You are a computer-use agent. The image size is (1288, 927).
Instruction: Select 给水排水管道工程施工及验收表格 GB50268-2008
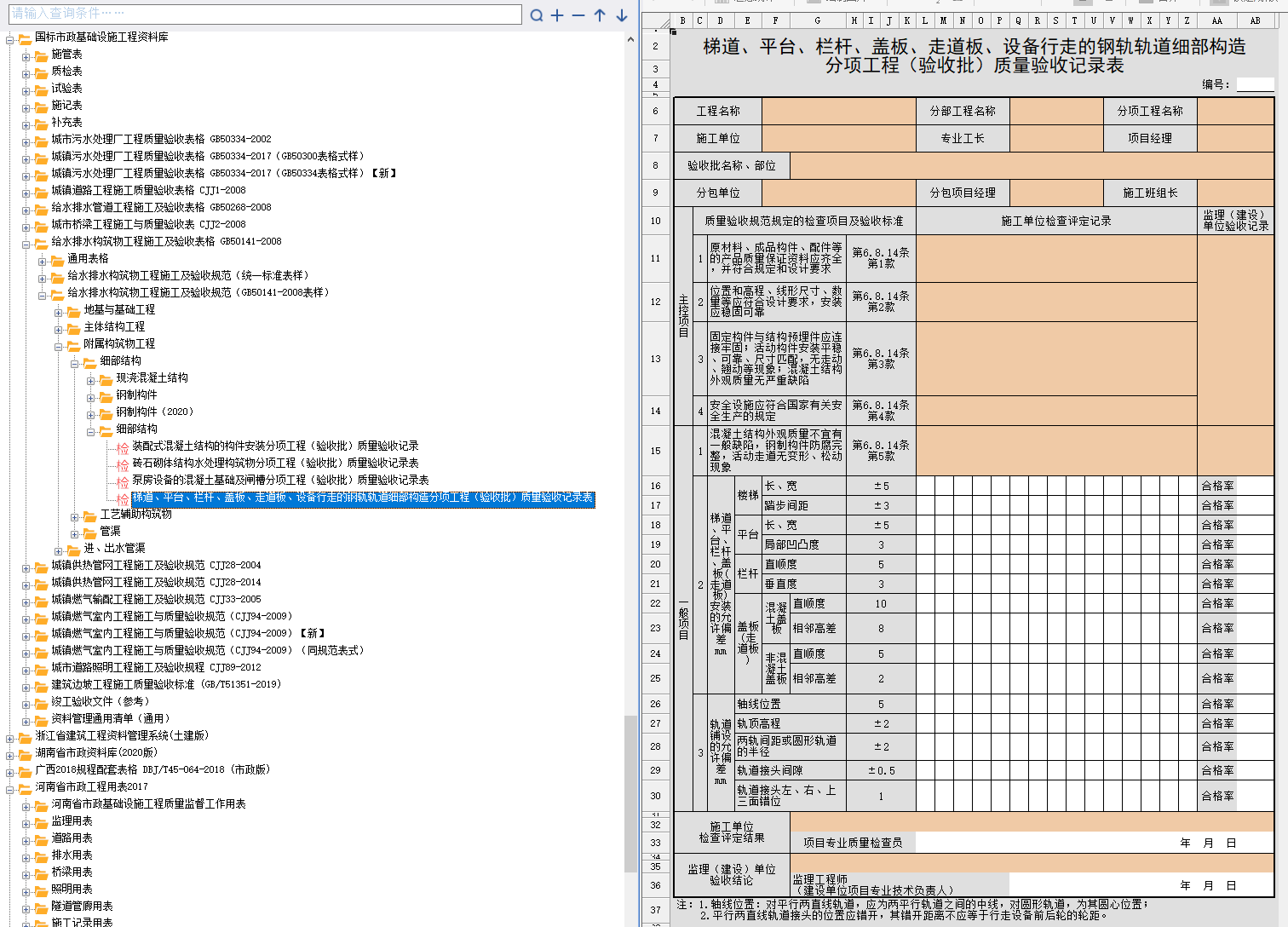(161, 207)
